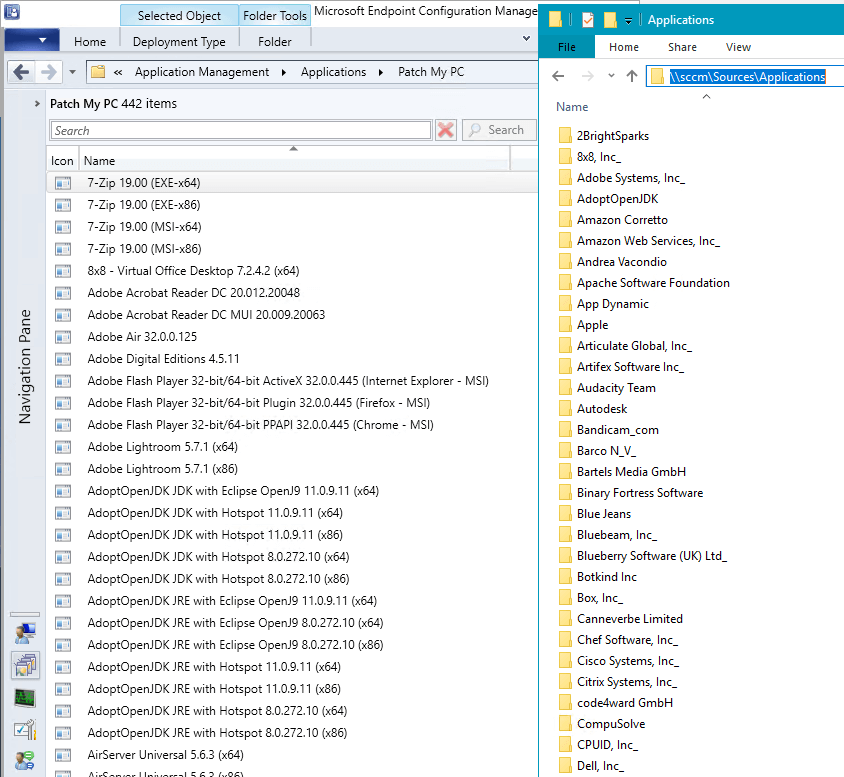
Task: Open the Home ribbon tab in SCCM
Action: point(90,41)
